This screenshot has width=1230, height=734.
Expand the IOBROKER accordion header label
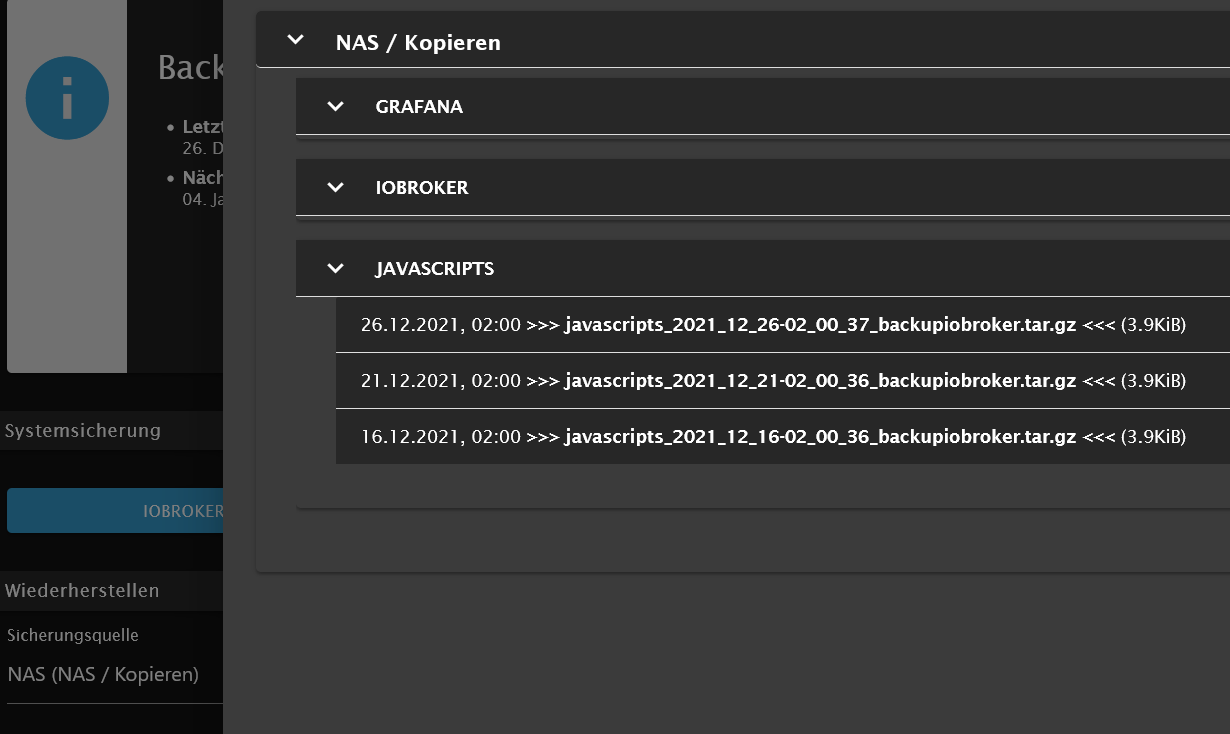point(422,187)
